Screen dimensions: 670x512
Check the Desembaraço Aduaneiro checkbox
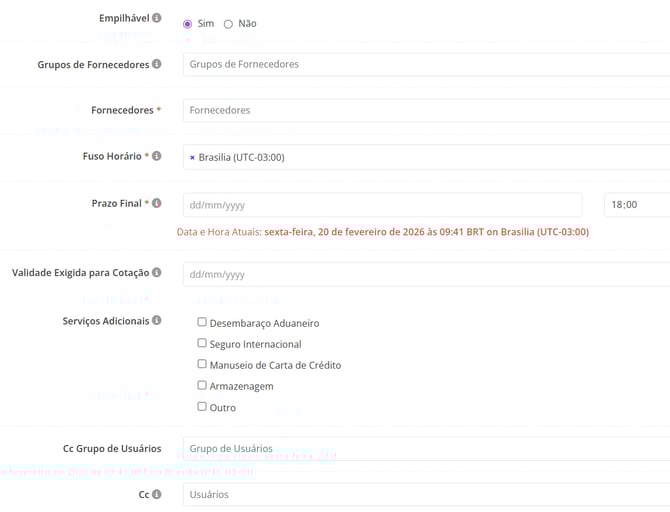[202, 322]
